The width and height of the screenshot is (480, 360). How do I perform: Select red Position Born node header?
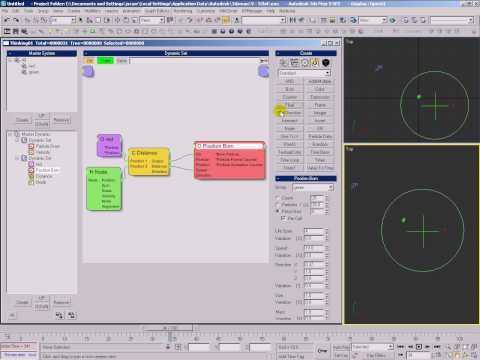[229, 146]
